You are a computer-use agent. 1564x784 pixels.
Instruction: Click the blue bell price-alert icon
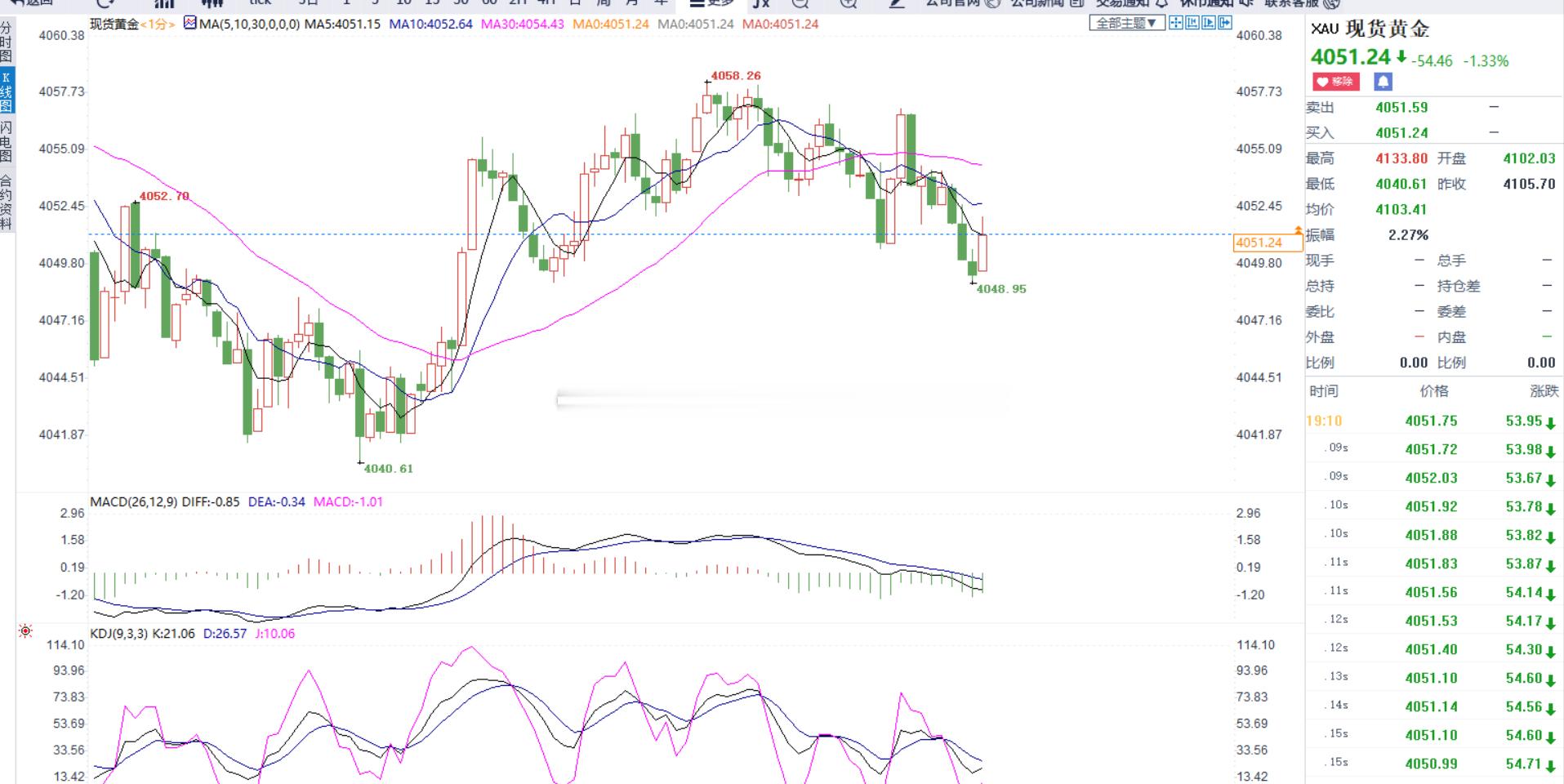(x=1383, y=82)
